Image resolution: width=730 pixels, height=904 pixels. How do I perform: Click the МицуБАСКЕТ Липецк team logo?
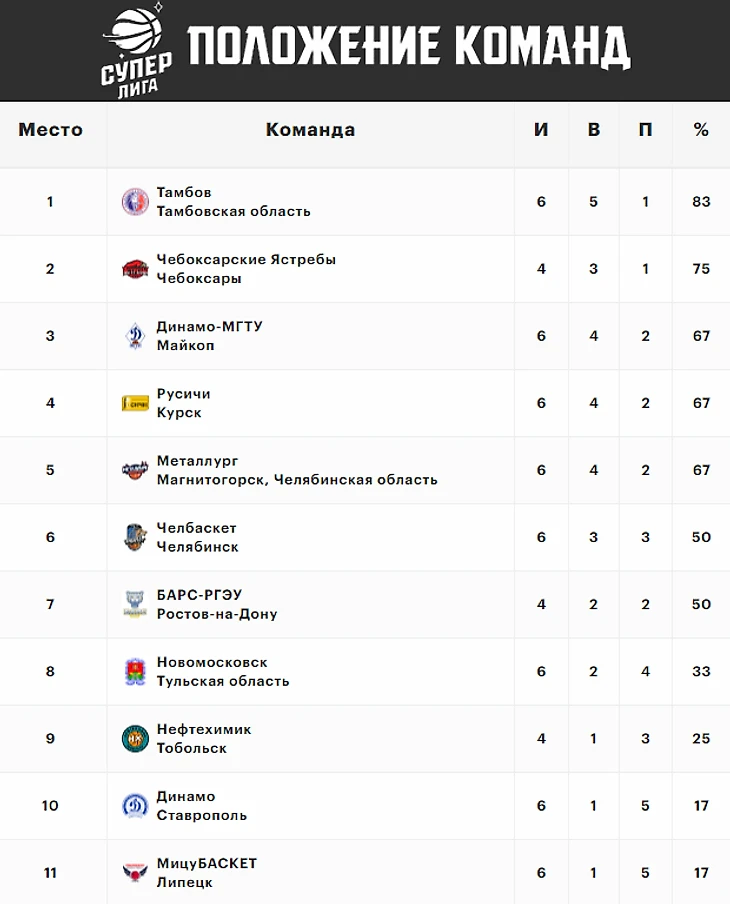[135, 872]
